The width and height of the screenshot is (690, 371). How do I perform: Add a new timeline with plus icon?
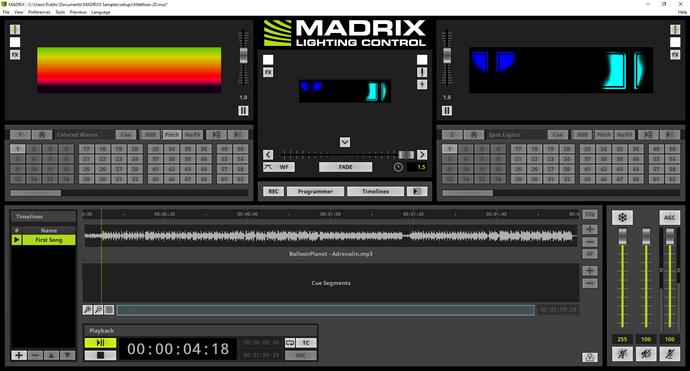point(18,355)
